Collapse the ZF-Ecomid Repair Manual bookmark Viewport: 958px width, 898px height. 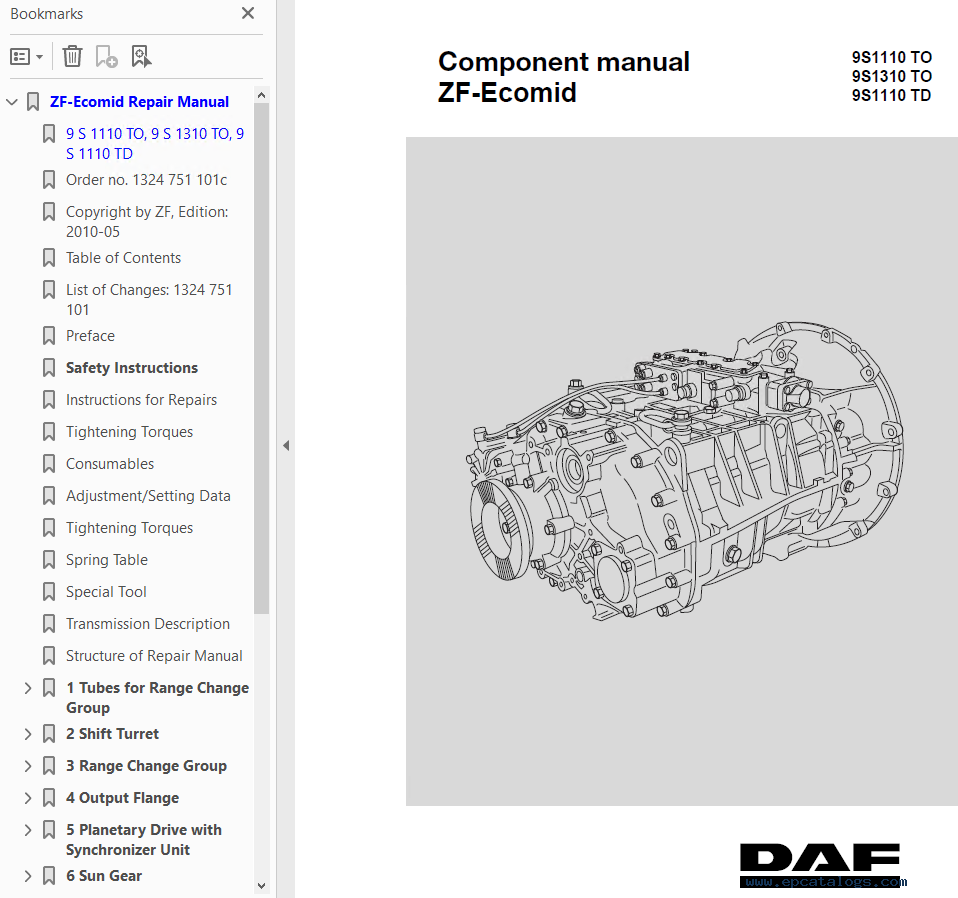[12, 102]
